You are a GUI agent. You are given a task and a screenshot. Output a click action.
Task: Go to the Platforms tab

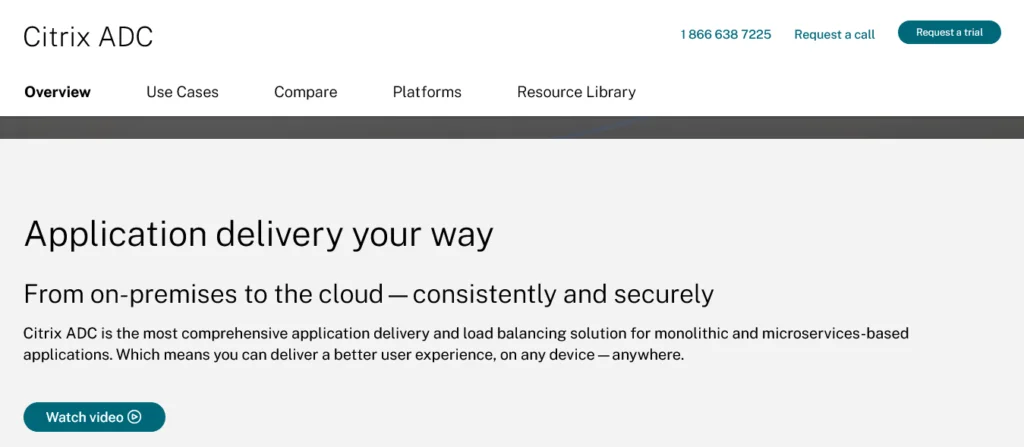point(427,92)
